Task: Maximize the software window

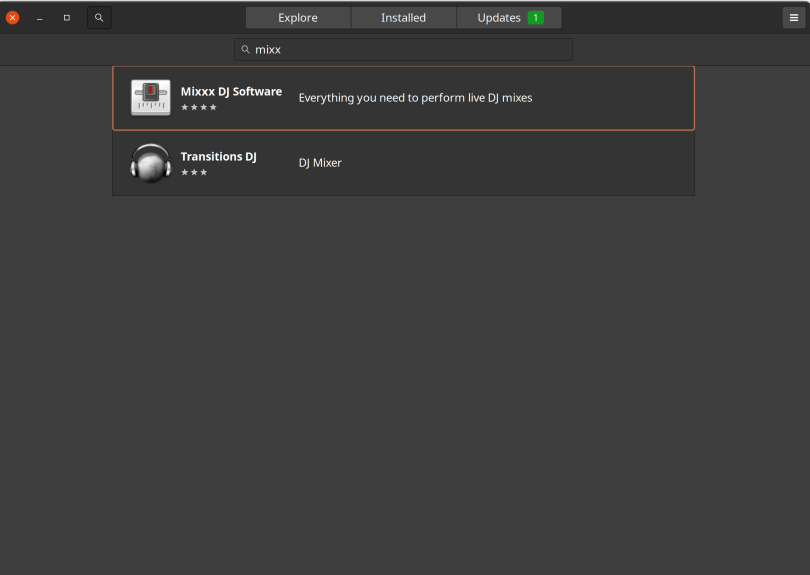Action: (67, 18)
